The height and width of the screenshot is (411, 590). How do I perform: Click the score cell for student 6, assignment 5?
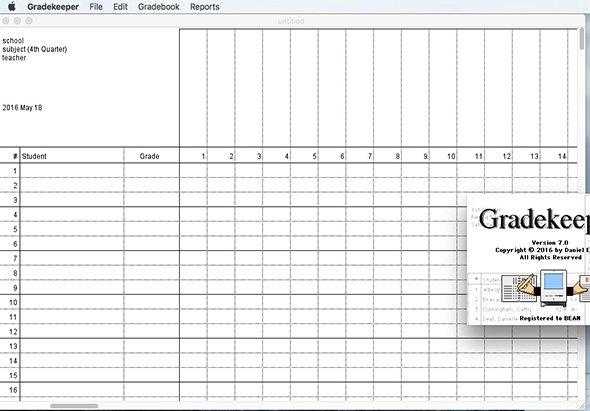304,244
